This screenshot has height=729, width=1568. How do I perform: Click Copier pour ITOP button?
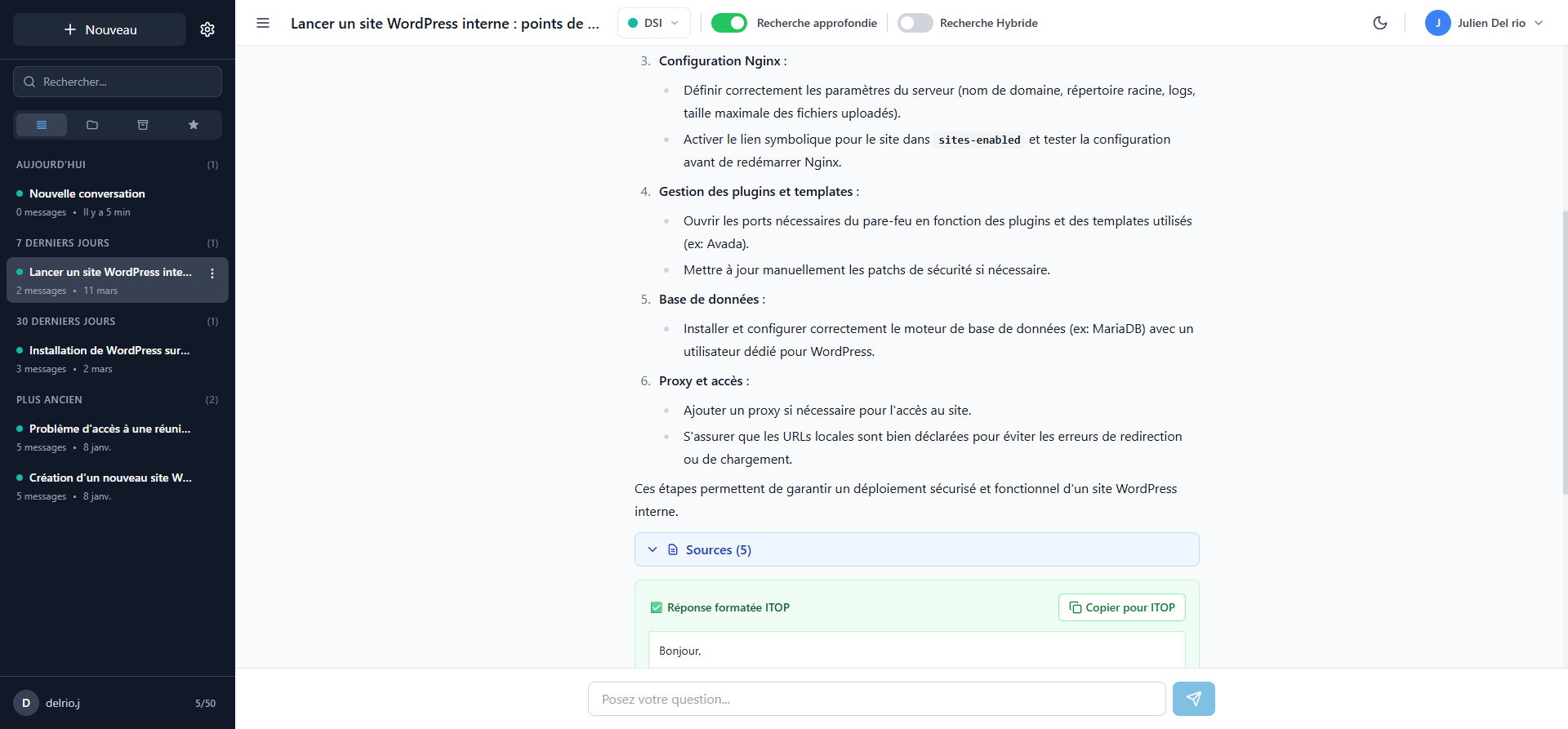click(x=1121, y=607)
